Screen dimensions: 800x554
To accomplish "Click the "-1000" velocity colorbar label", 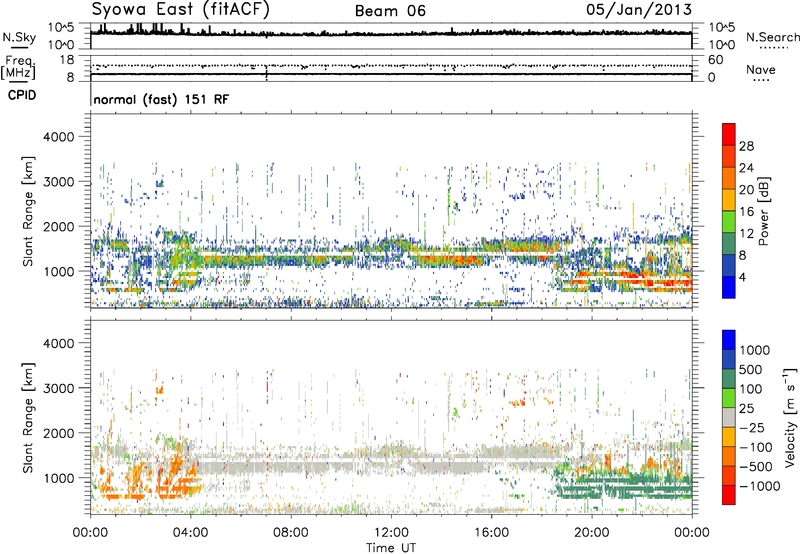I will (x=760, y=486).
